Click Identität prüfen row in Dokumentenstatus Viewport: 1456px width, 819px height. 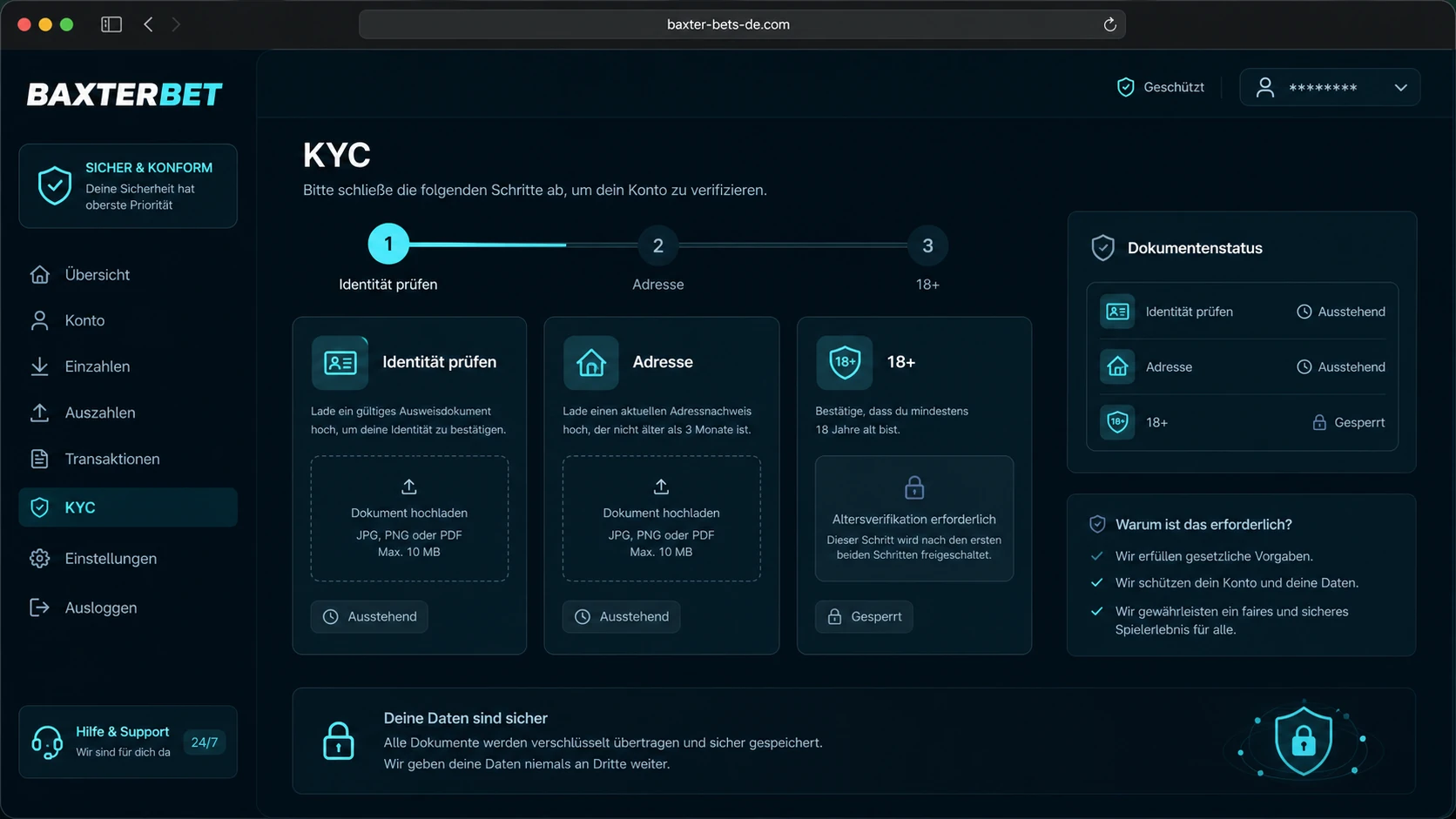click(1243, 312)
